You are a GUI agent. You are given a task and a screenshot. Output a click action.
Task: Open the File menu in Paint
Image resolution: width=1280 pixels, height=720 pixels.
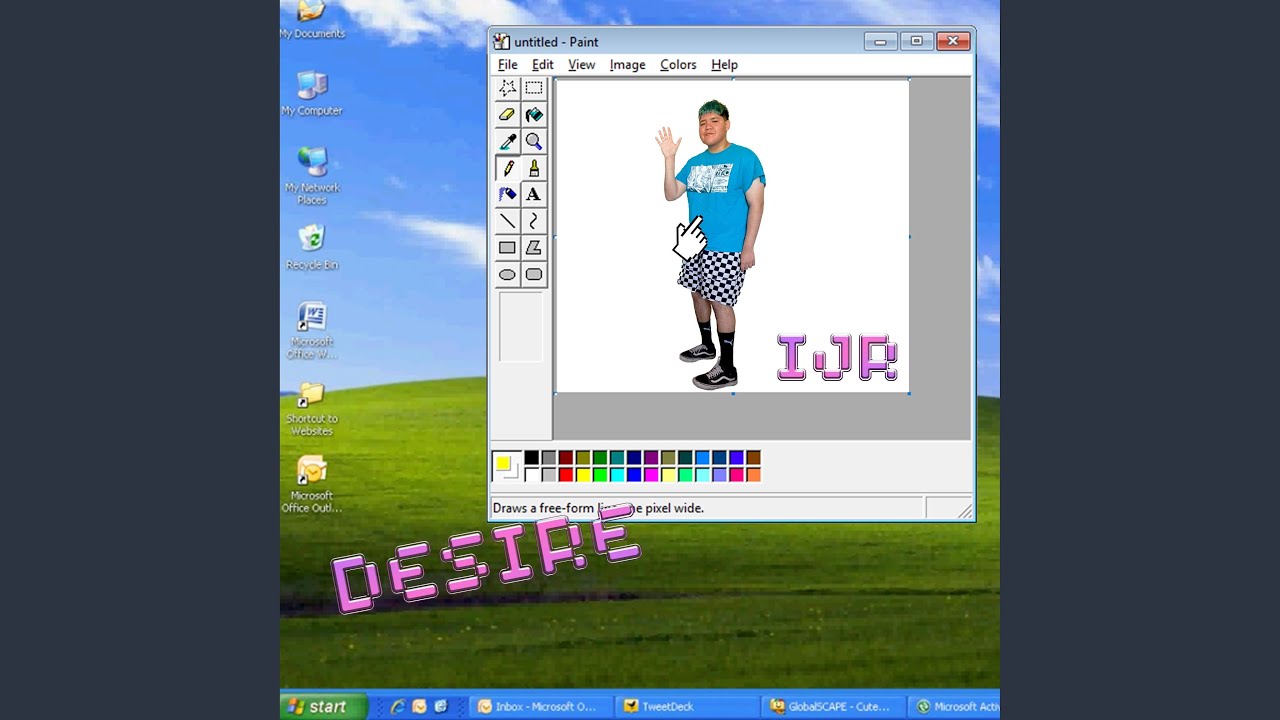[508, 65]
